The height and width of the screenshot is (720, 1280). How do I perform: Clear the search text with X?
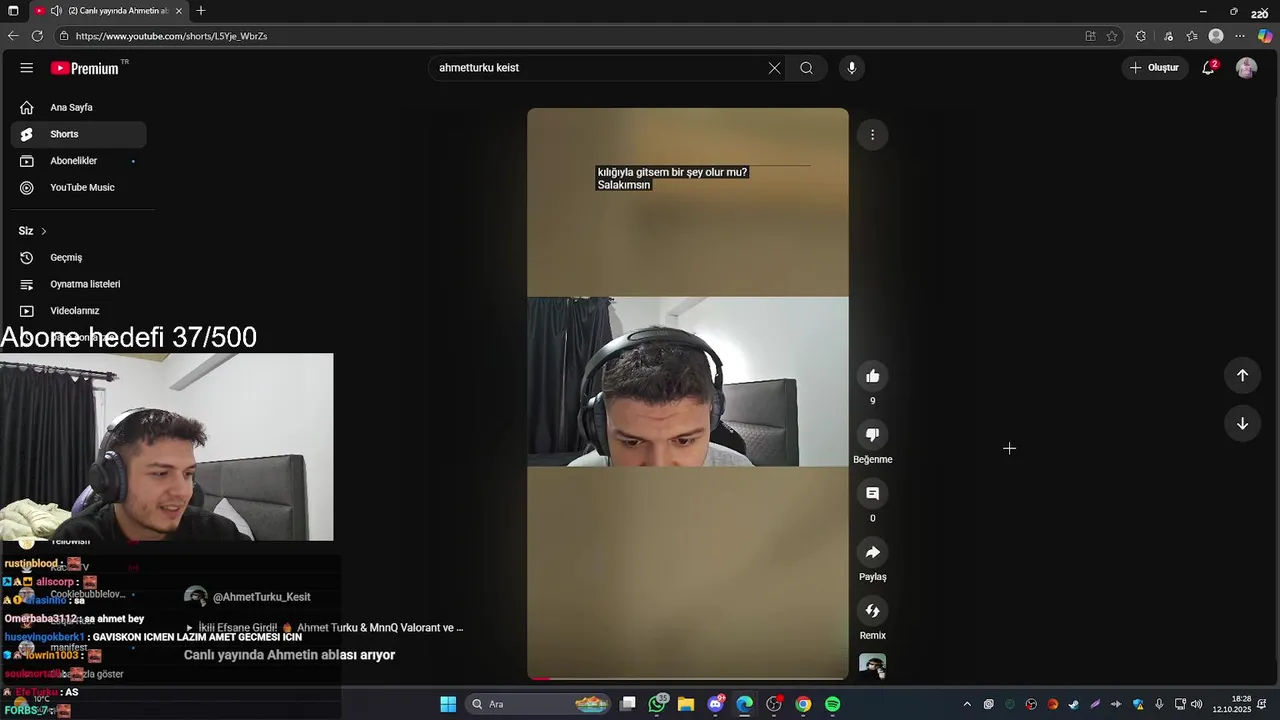click(x=774, y=68)
